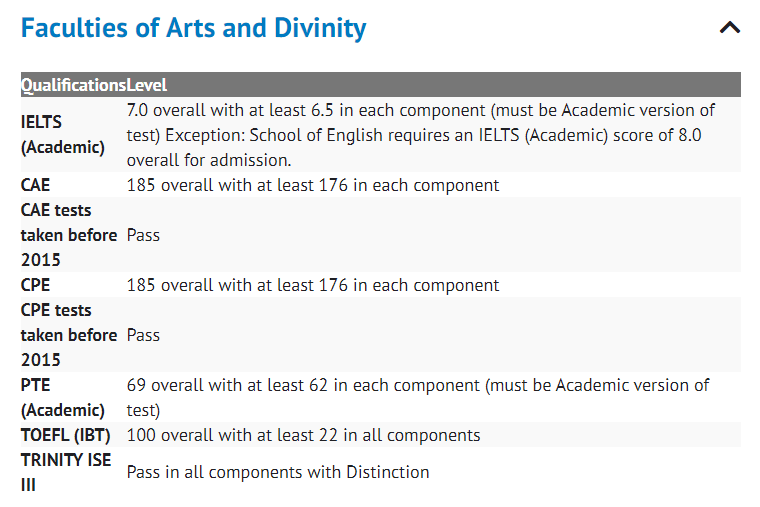Image resolution: width=760 pixels, height=507 pixels.
Task: Click Pass for CAE tests before 2015
Action: click(143, 235)
